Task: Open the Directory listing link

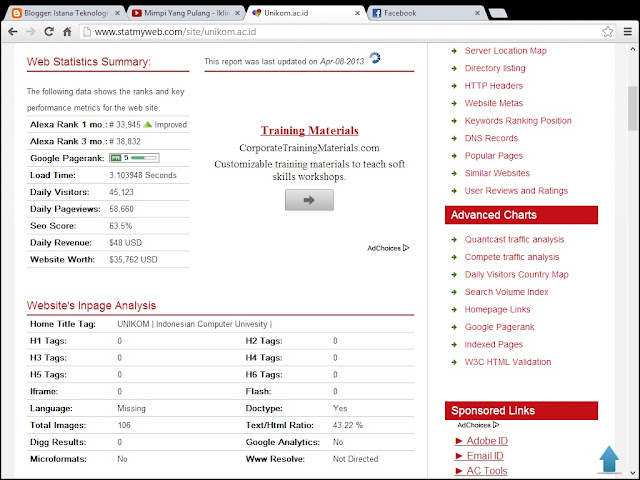Action: [495, 68]
